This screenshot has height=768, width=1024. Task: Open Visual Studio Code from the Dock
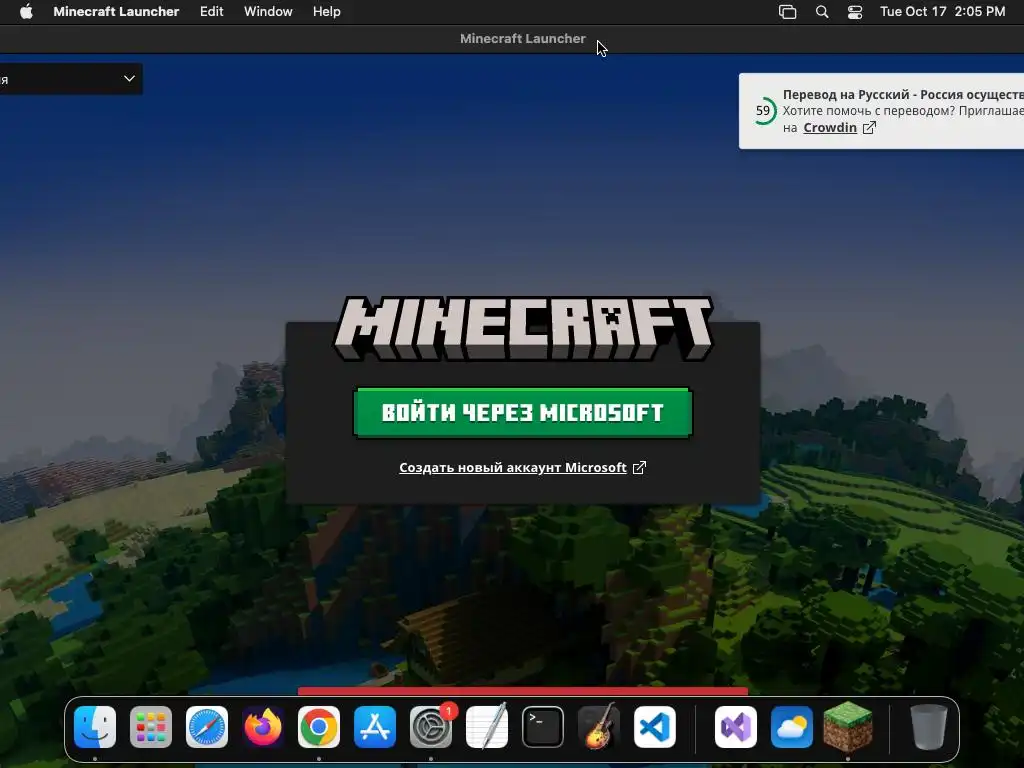(x=655, y=727)
